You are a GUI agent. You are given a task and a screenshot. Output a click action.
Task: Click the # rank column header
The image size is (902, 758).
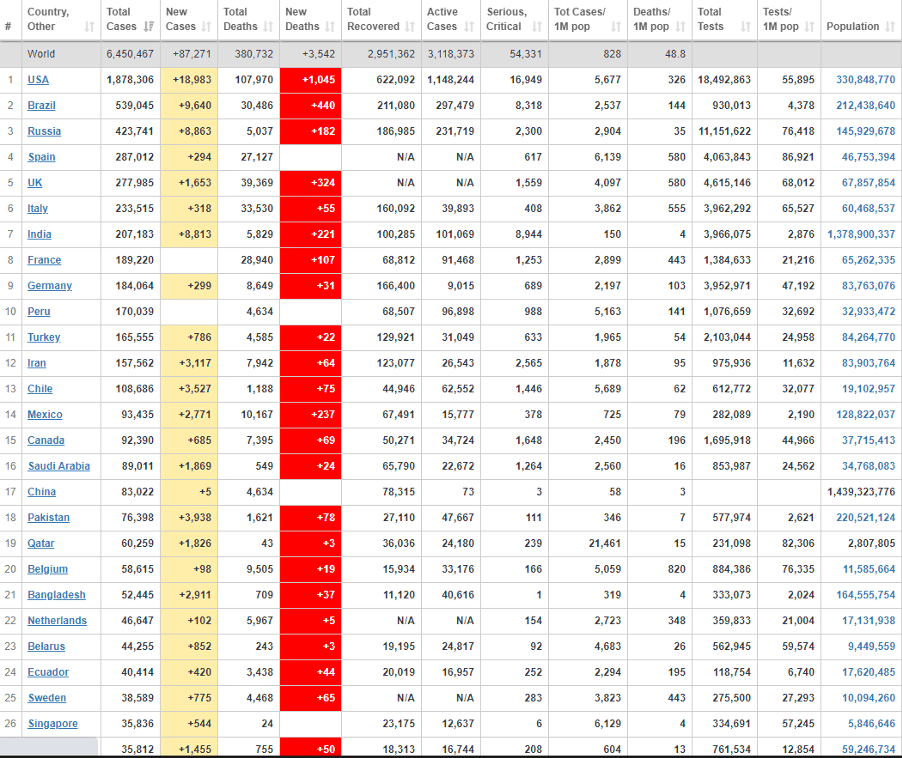pos(8,26)
